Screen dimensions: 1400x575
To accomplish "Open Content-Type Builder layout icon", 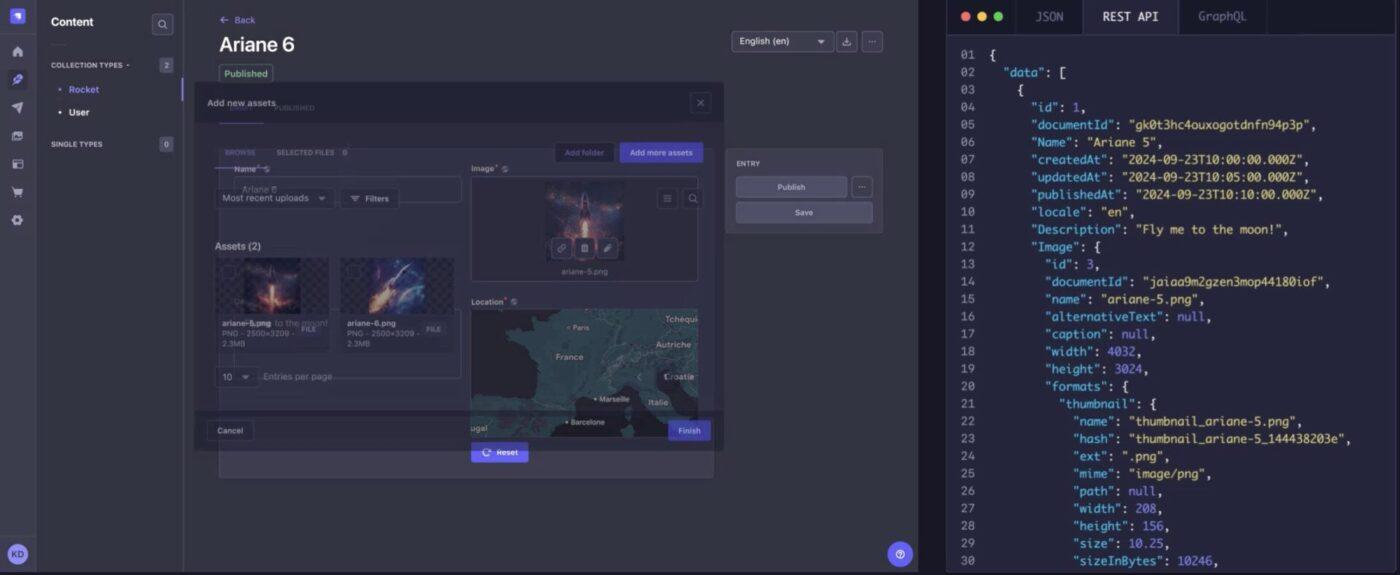I will click(x=17, y=164).
